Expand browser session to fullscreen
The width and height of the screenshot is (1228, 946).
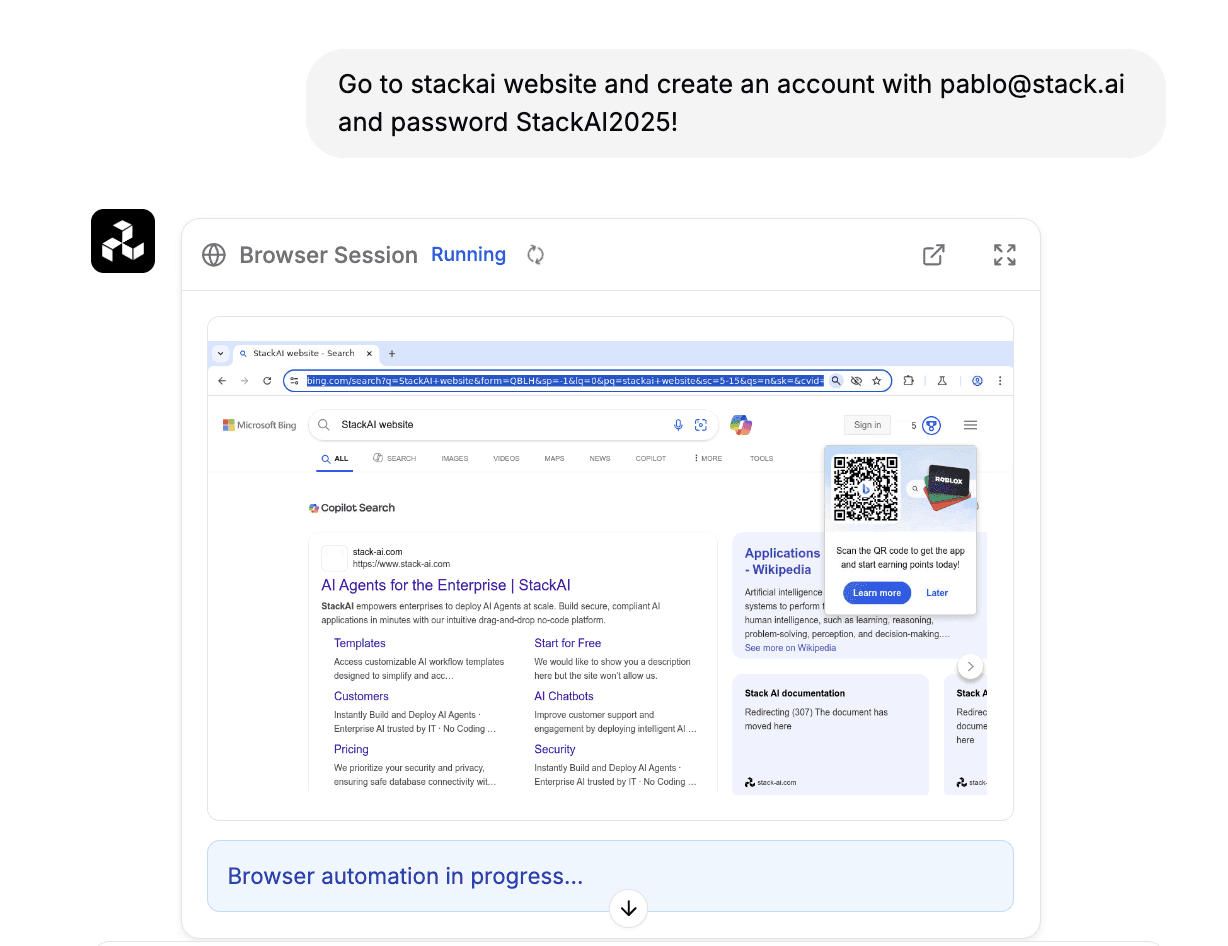[1005, 255]
